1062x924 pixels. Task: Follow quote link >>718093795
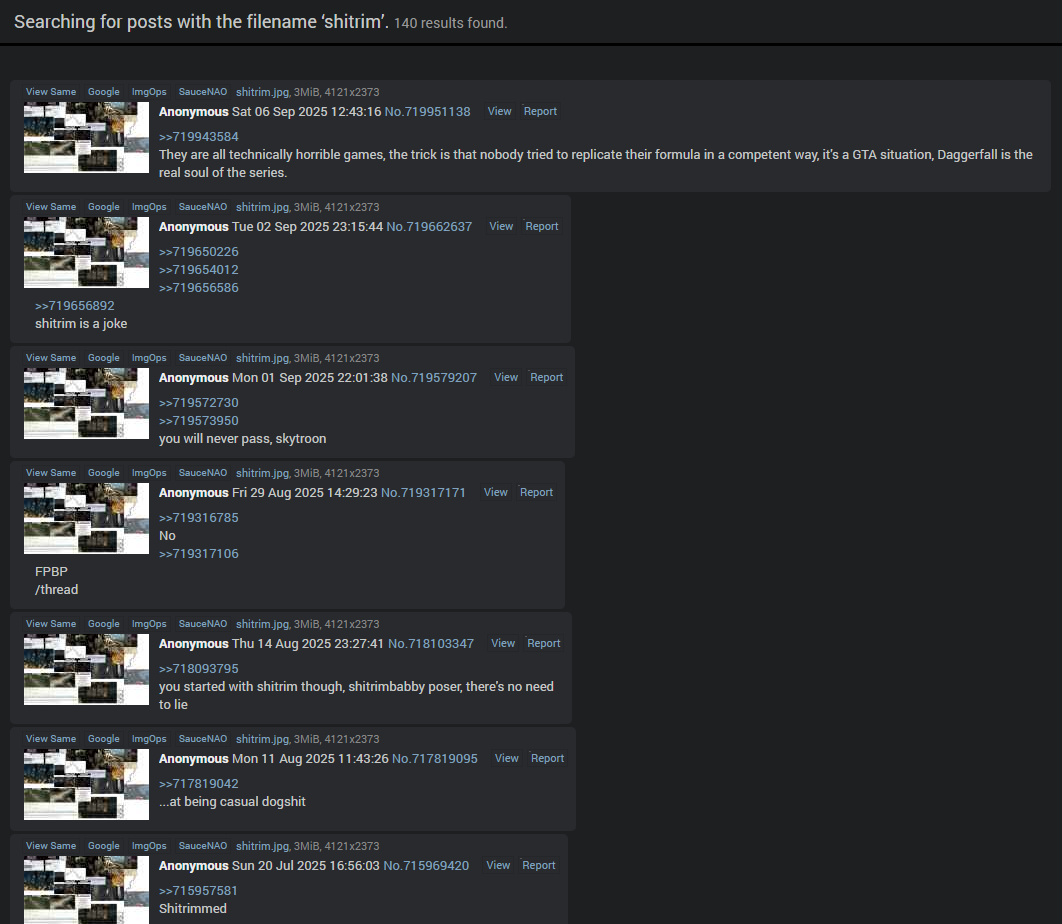[198, 669]
